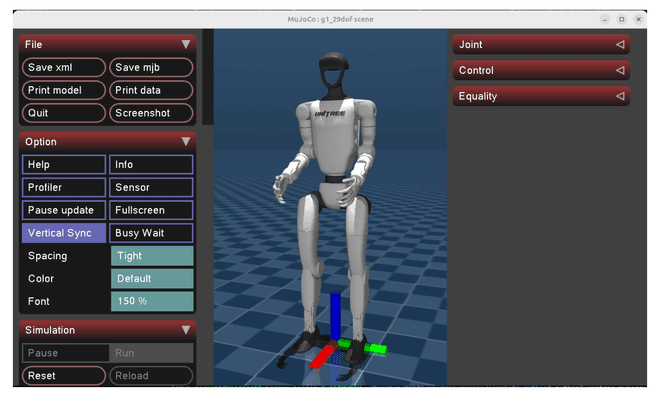
Task: Enable the Profiler display
Action: (x=64, y=187)
